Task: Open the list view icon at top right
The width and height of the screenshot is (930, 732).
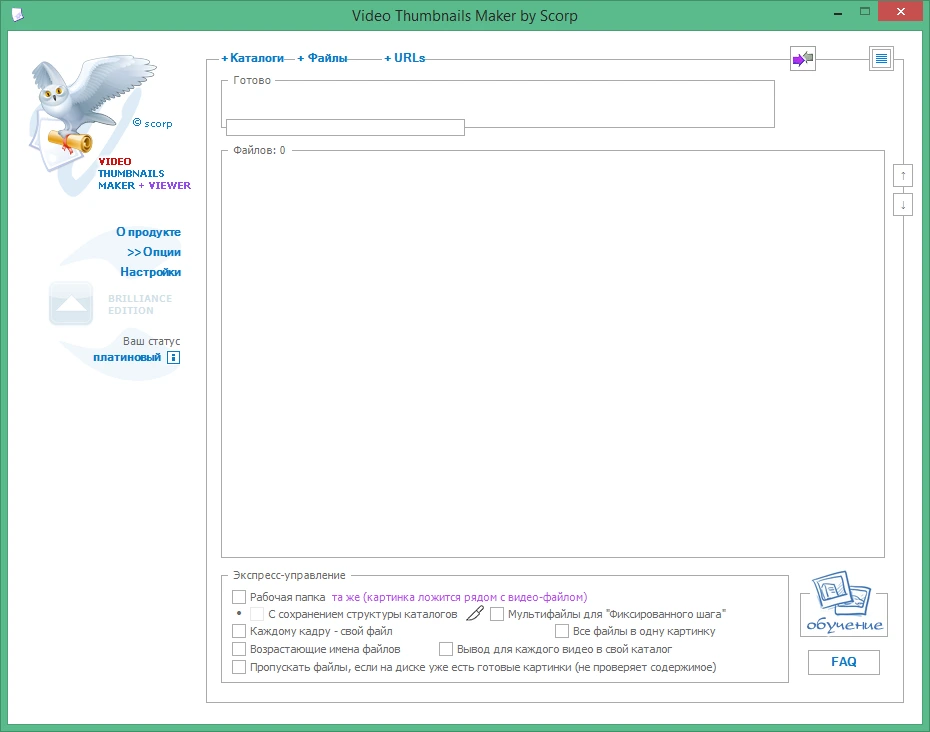Action: pos(881,58)
